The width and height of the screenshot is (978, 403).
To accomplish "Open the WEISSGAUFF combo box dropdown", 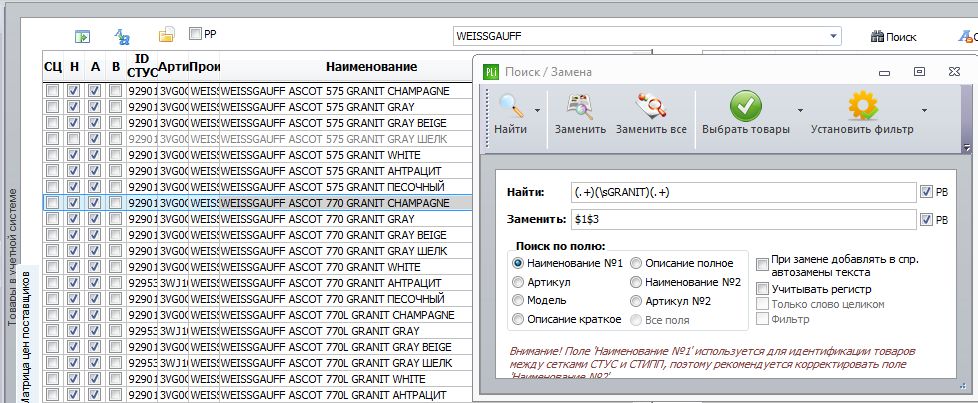I will (x=833, y=36).
